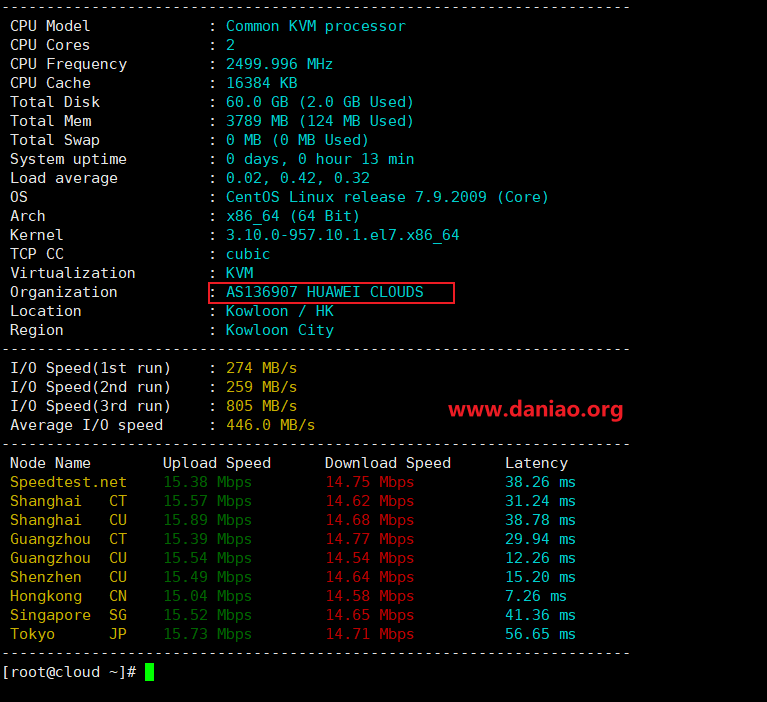The width and height of the screenshot is (767, 702).
Task: Click Tokyo JP latency 56.65 ms
Action: [x=541, y=634]
